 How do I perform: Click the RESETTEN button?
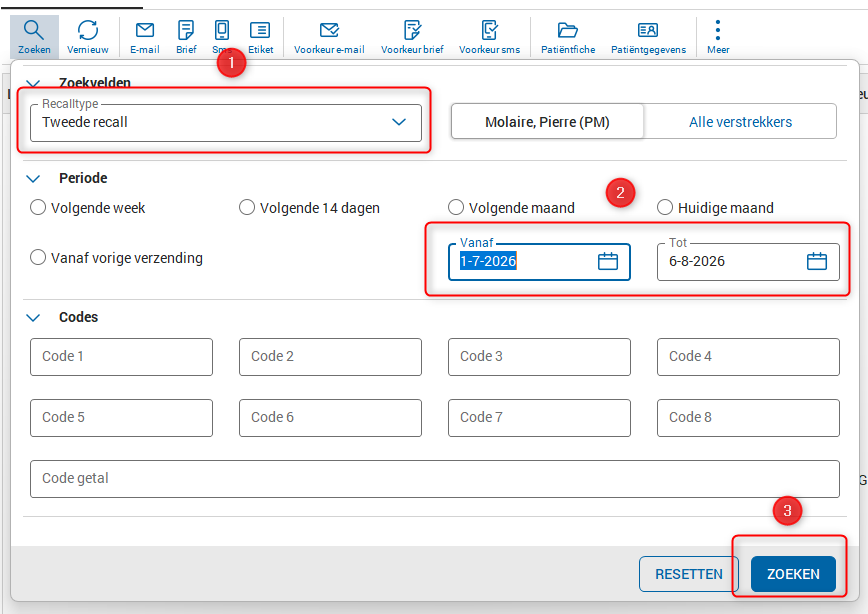point(689,574)
